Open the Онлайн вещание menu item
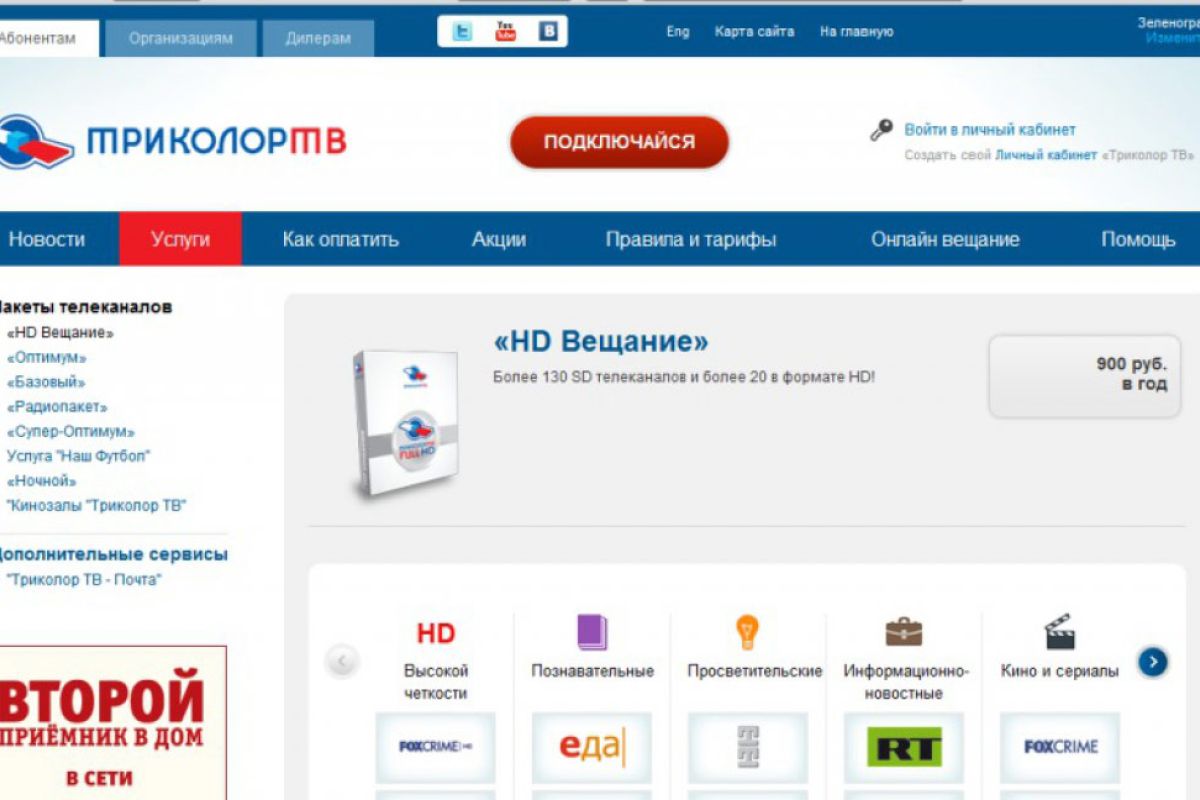 pos(945,239)
